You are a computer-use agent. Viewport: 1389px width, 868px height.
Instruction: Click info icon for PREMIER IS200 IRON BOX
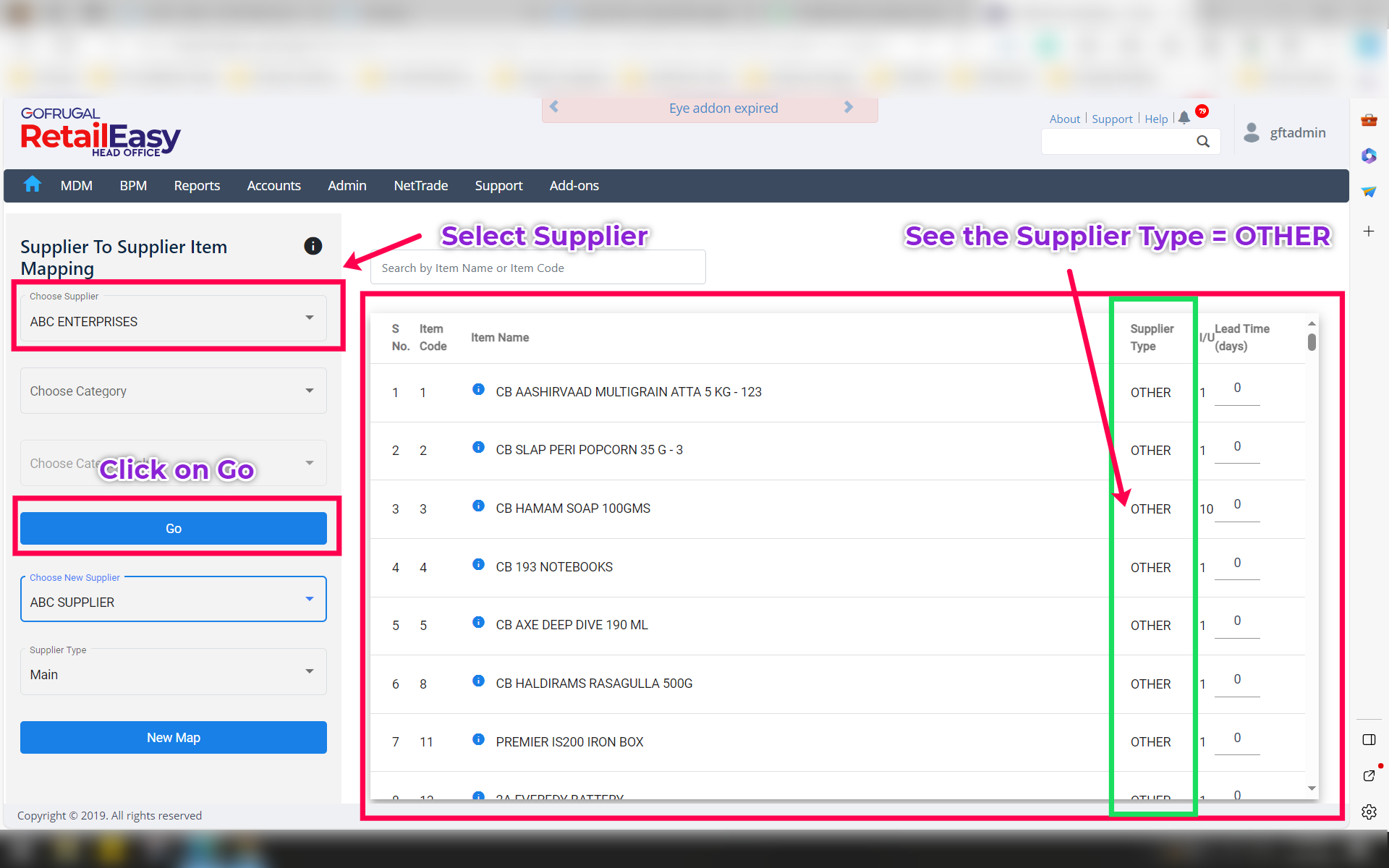pos(478,739)
